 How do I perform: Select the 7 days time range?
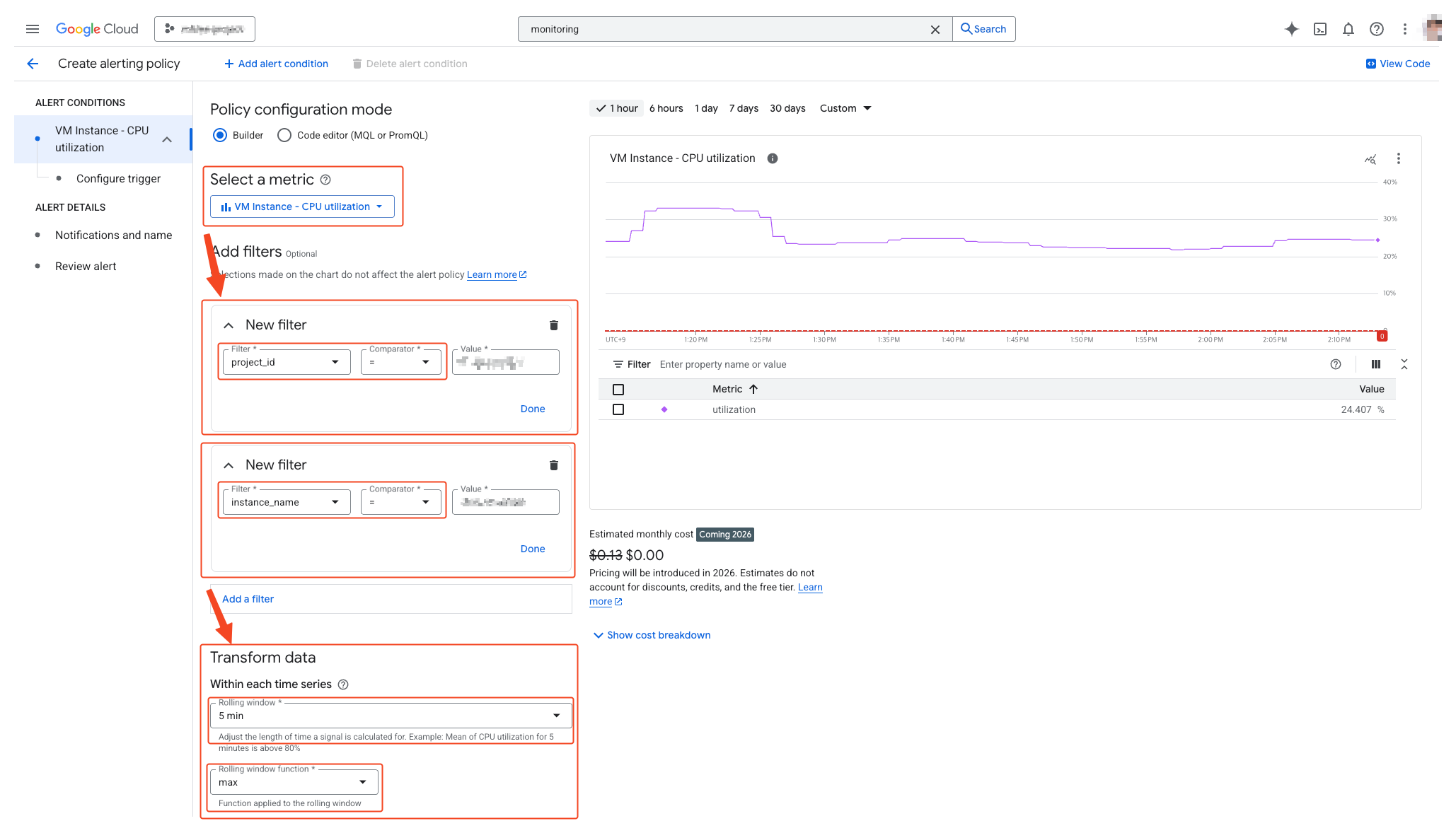click(744, 108)
